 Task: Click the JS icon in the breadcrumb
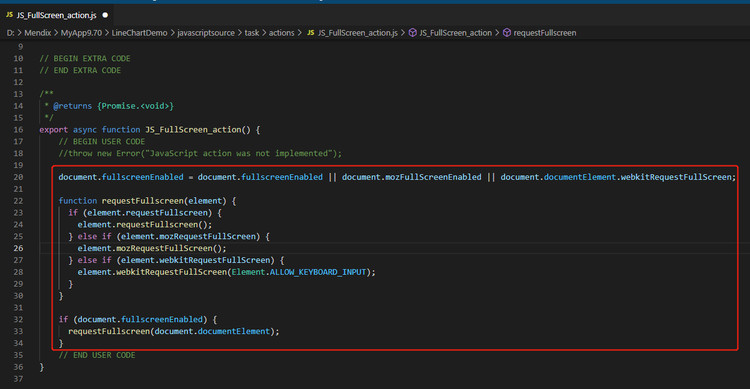(311, 33)
